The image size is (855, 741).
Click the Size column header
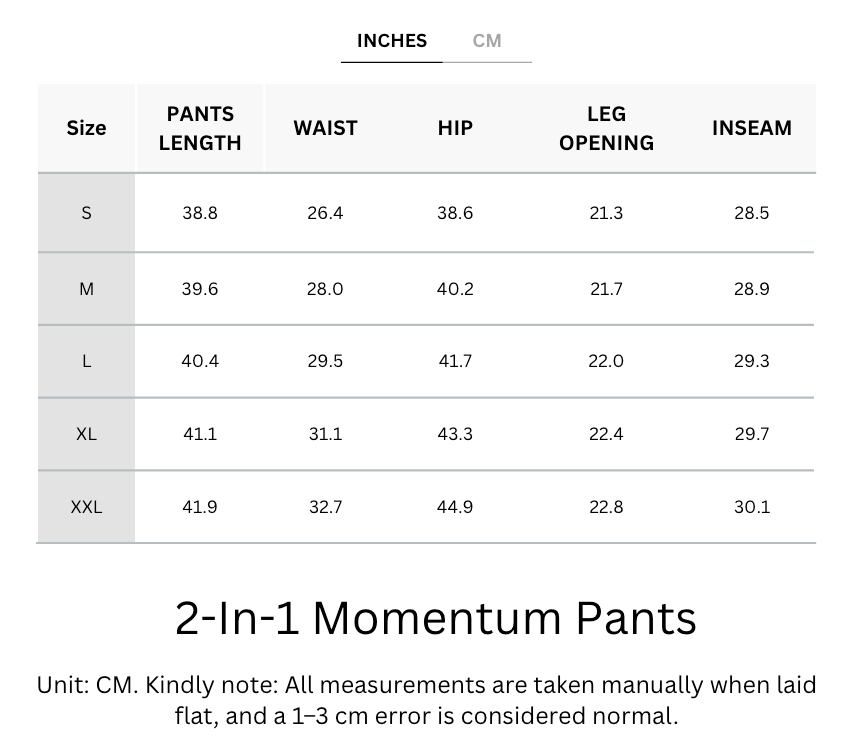(86, 128)
